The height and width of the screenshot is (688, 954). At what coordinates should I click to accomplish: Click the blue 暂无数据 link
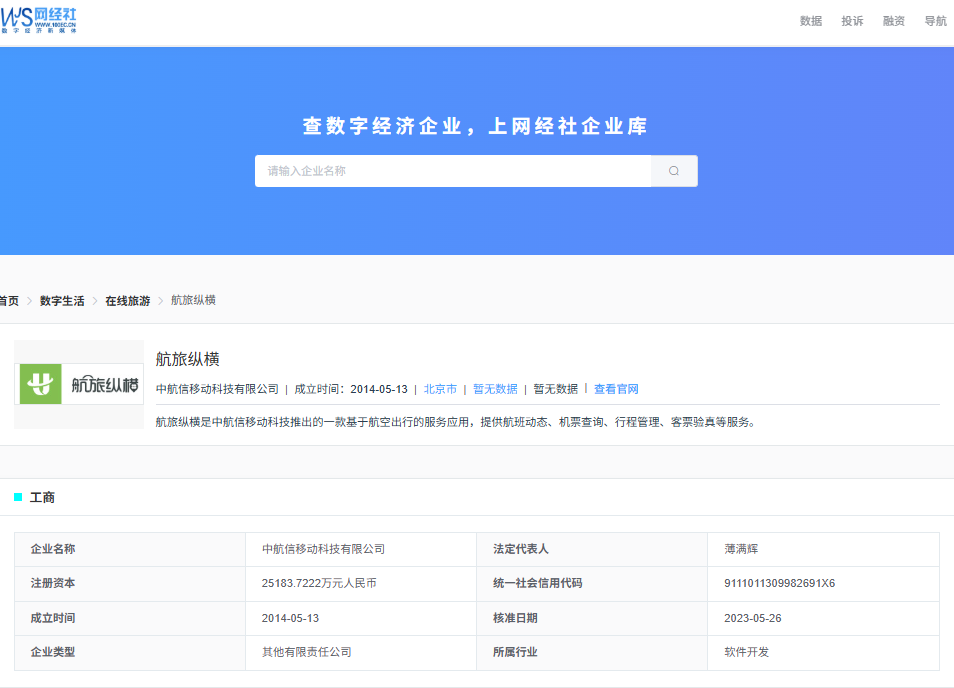(495, 389)
